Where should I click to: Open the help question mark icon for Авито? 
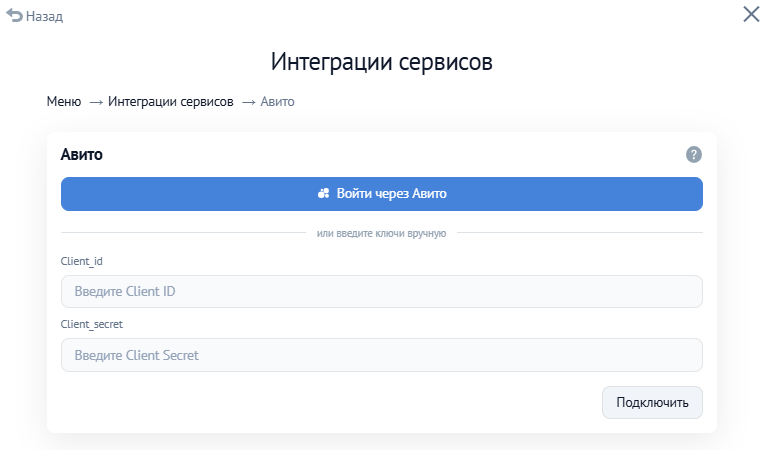point(693,155)
